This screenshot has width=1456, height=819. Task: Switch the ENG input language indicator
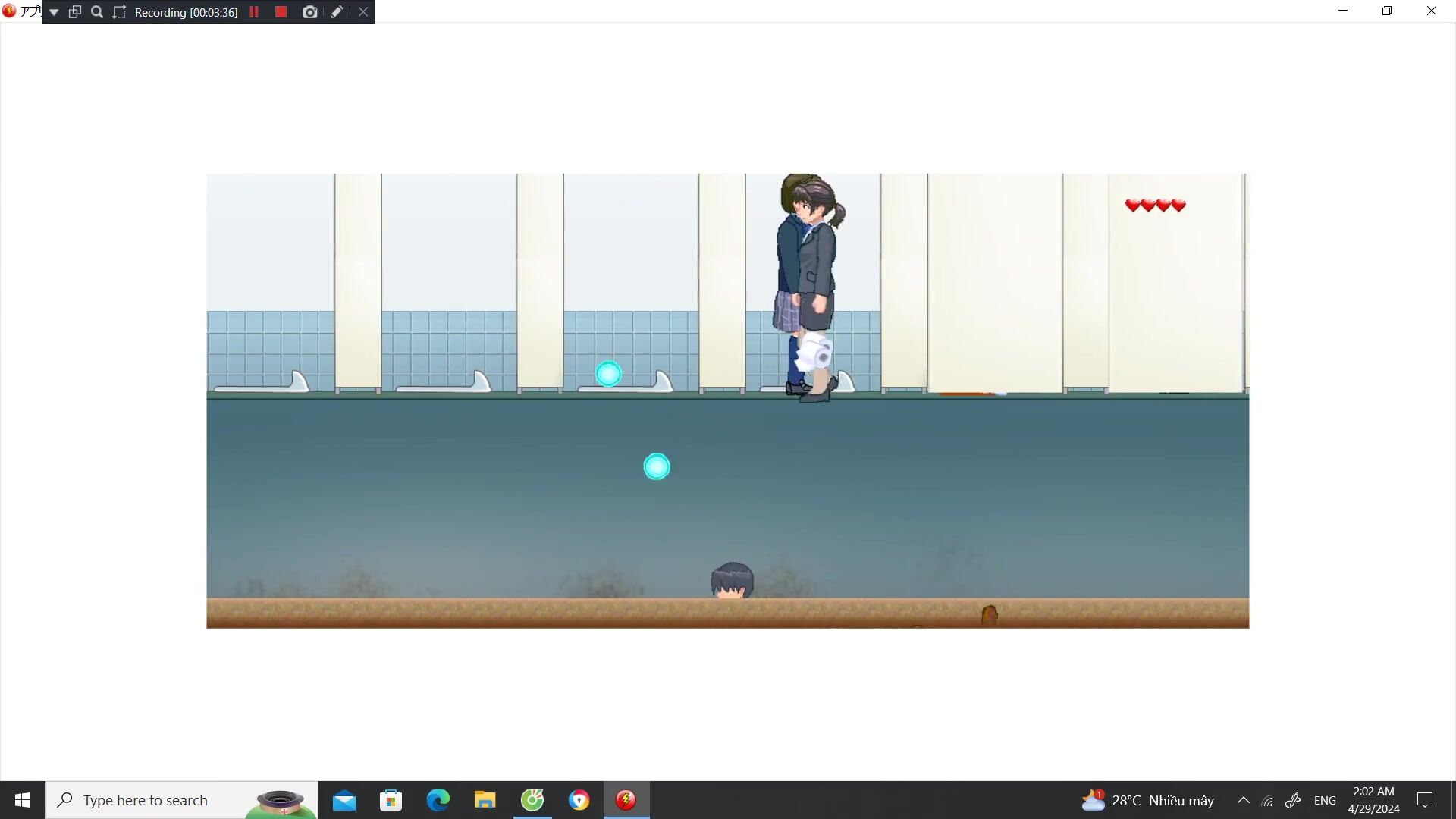coord(1325,800)
